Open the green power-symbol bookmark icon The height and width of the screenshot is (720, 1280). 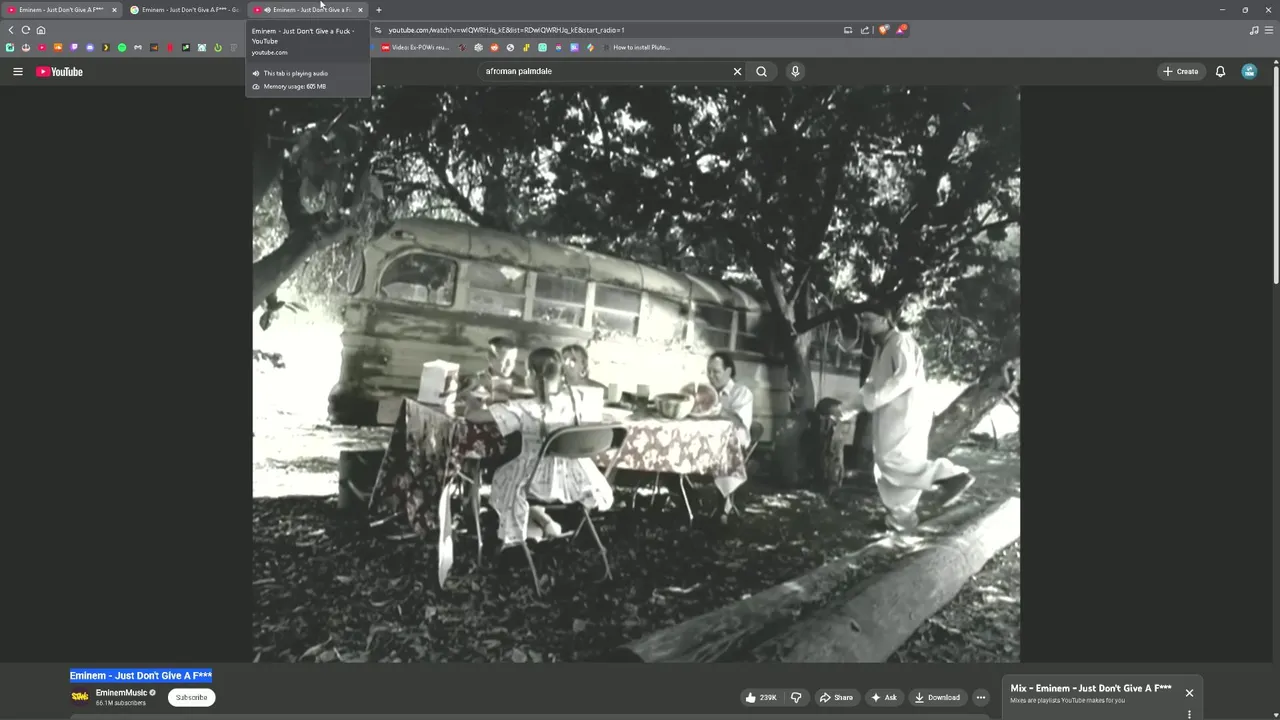[218, 47]
